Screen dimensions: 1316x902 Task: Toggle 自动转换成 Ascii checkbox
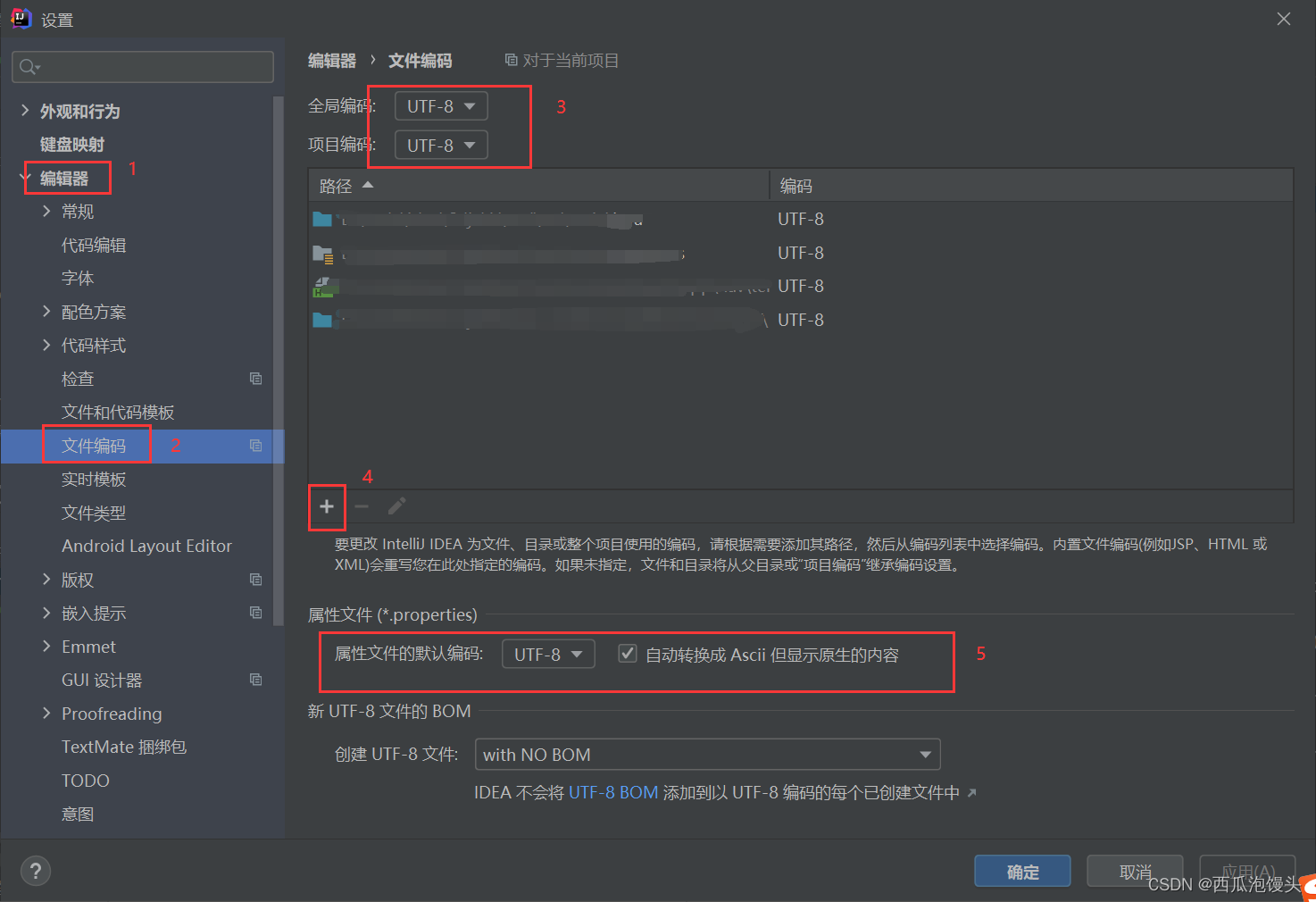(628, 654)
